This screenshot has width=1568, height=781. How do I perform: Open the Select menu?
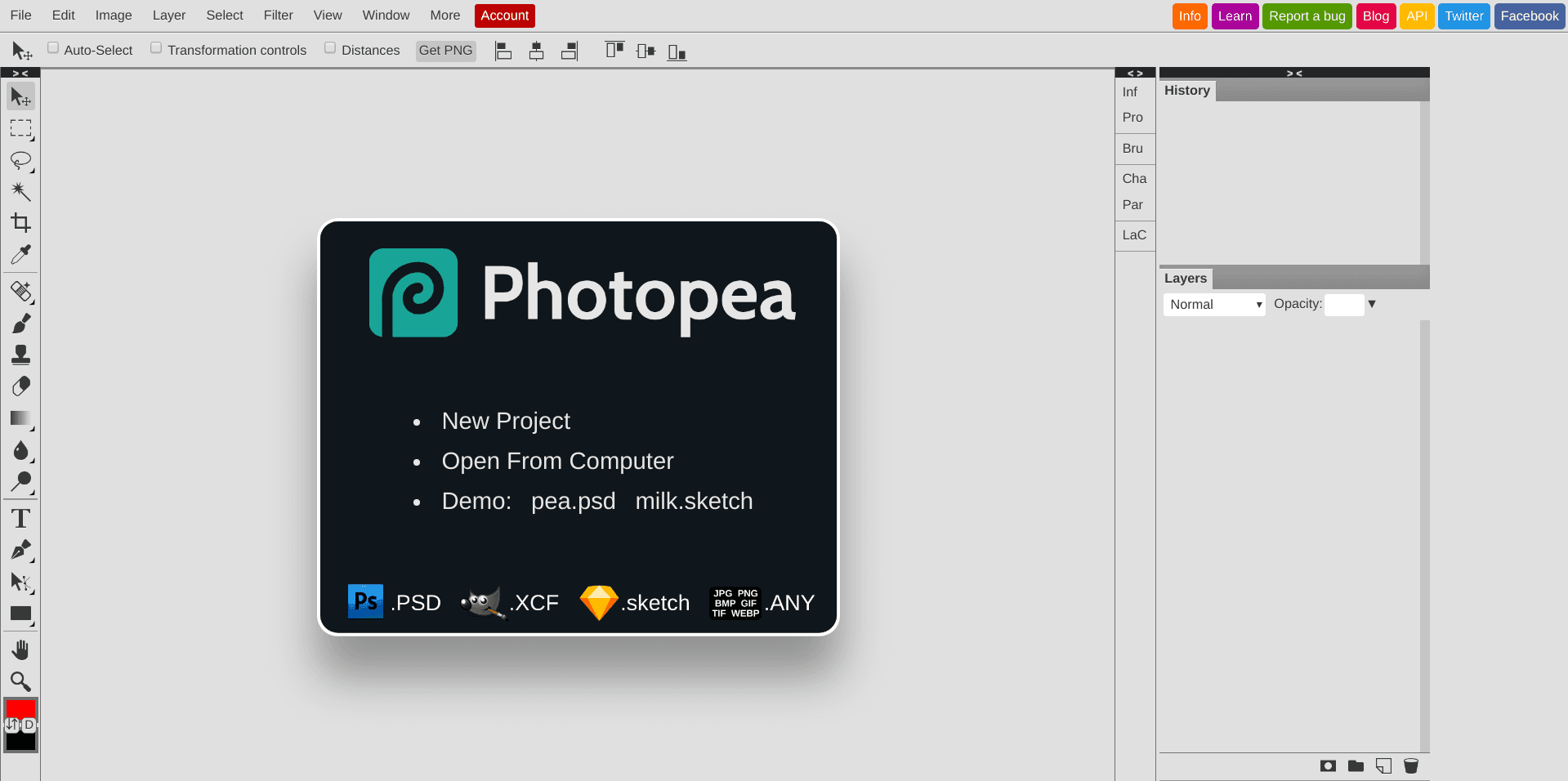[225, 16]
